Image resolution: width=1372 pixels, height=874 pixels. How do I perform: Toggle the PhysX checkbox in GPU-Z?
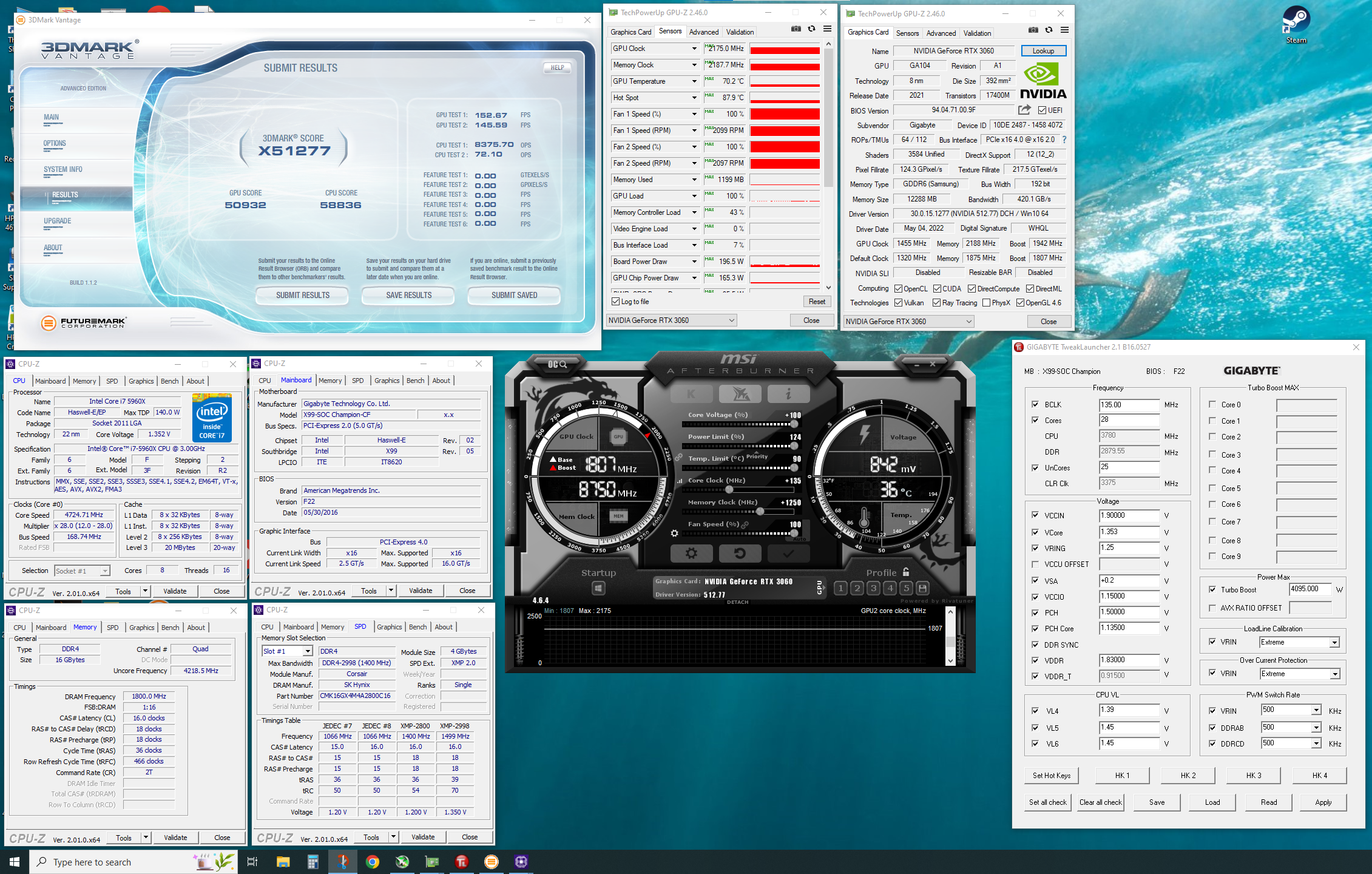pos(987,303)
